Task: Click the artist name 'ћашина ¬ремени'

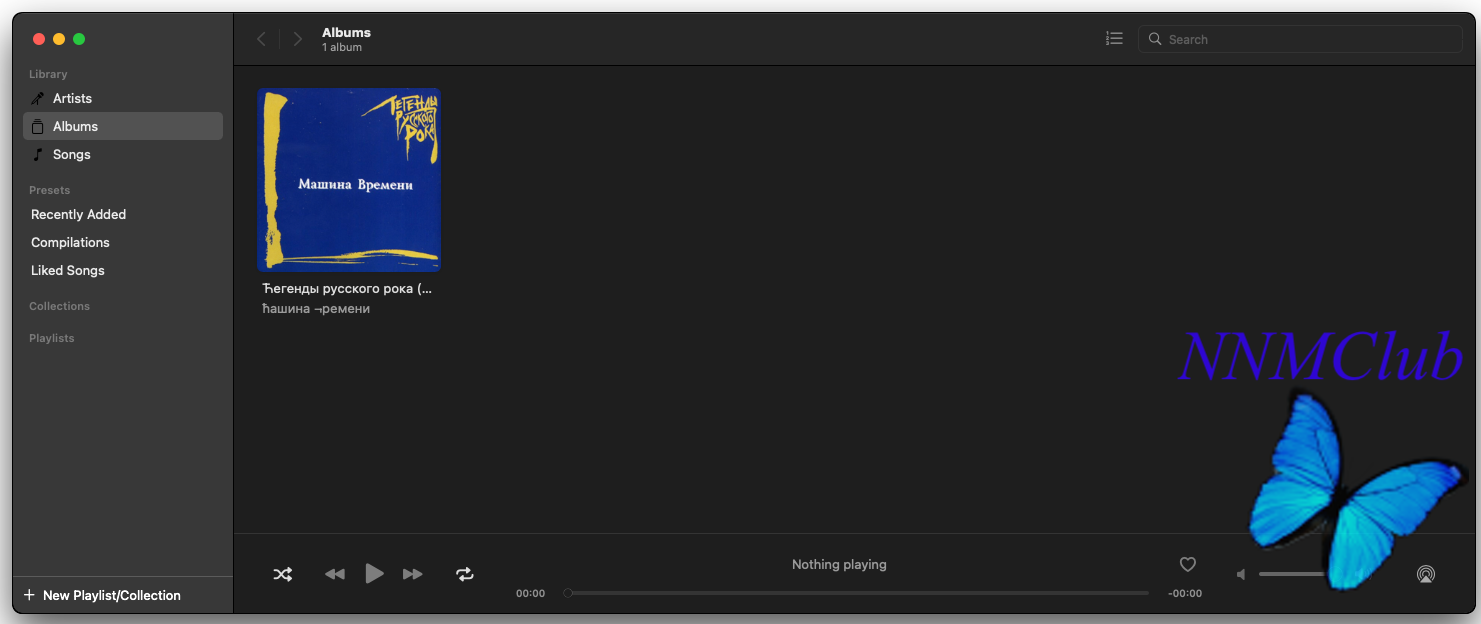Action: pos(316,309)
